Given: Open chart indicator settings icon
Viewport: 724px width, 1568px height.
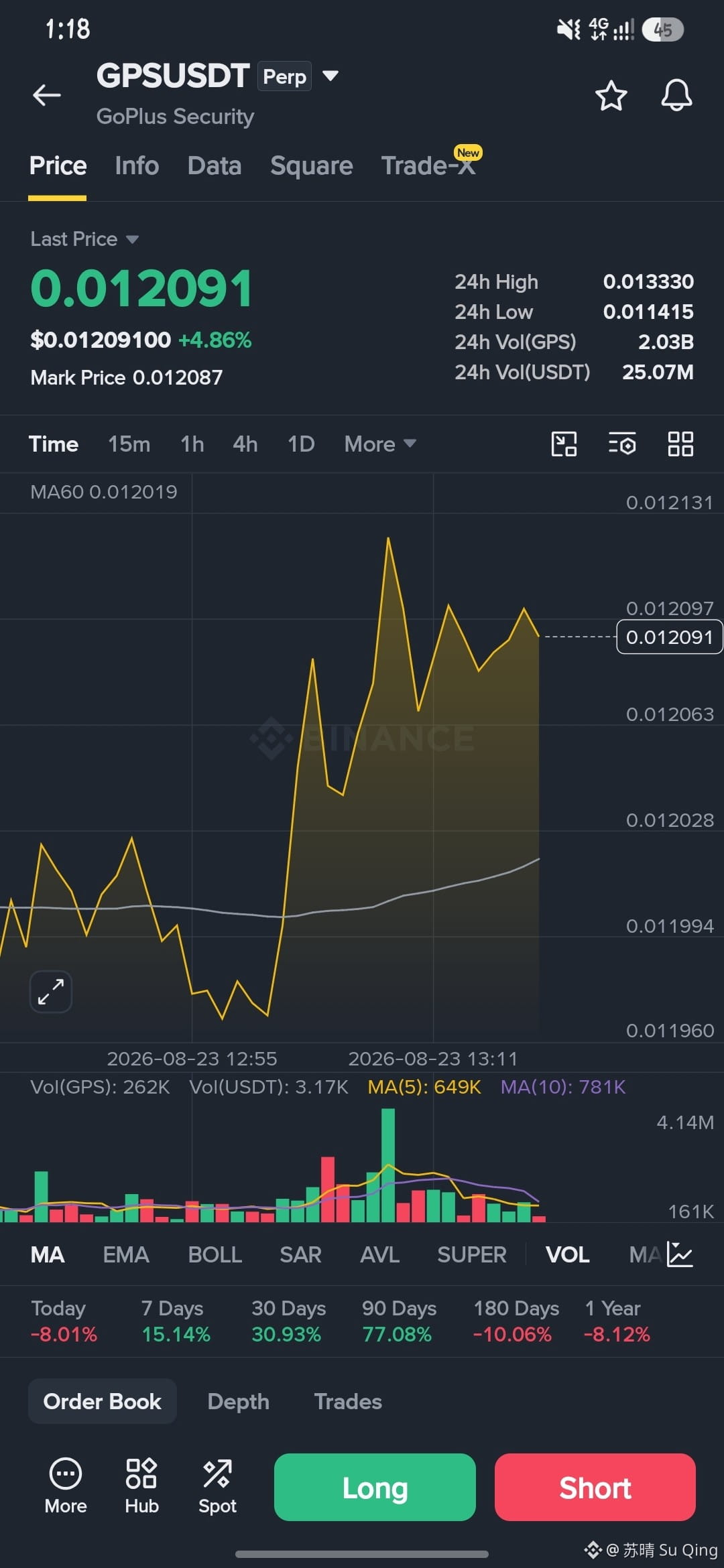Looking at the screenshot, I should [622, 444].
